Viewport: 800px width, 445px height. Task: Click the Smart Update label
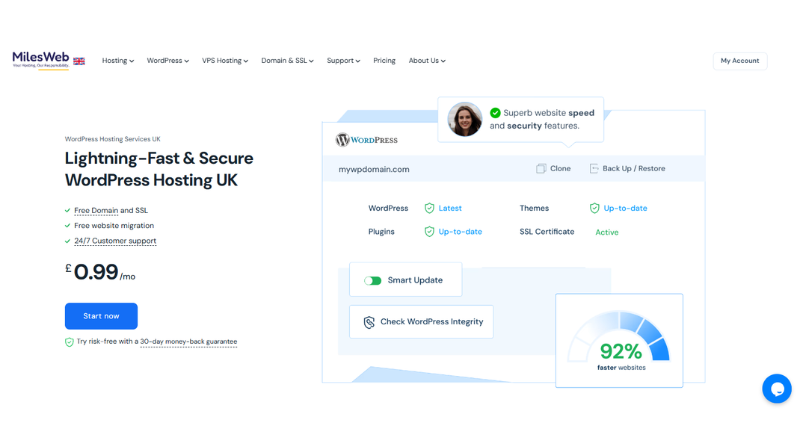pyautogui.click(x=415, y=280)
